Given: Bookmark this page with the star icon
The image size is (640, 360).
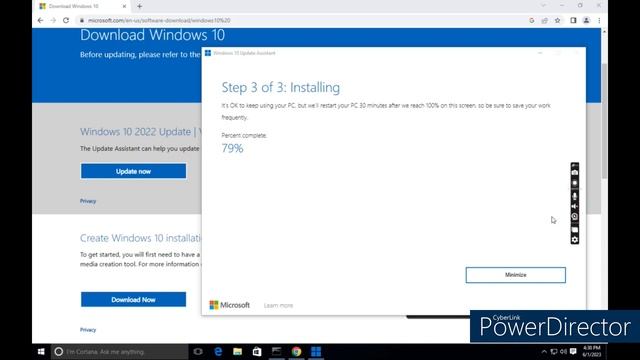Looking at the screenshot, I should click(558, 20).
